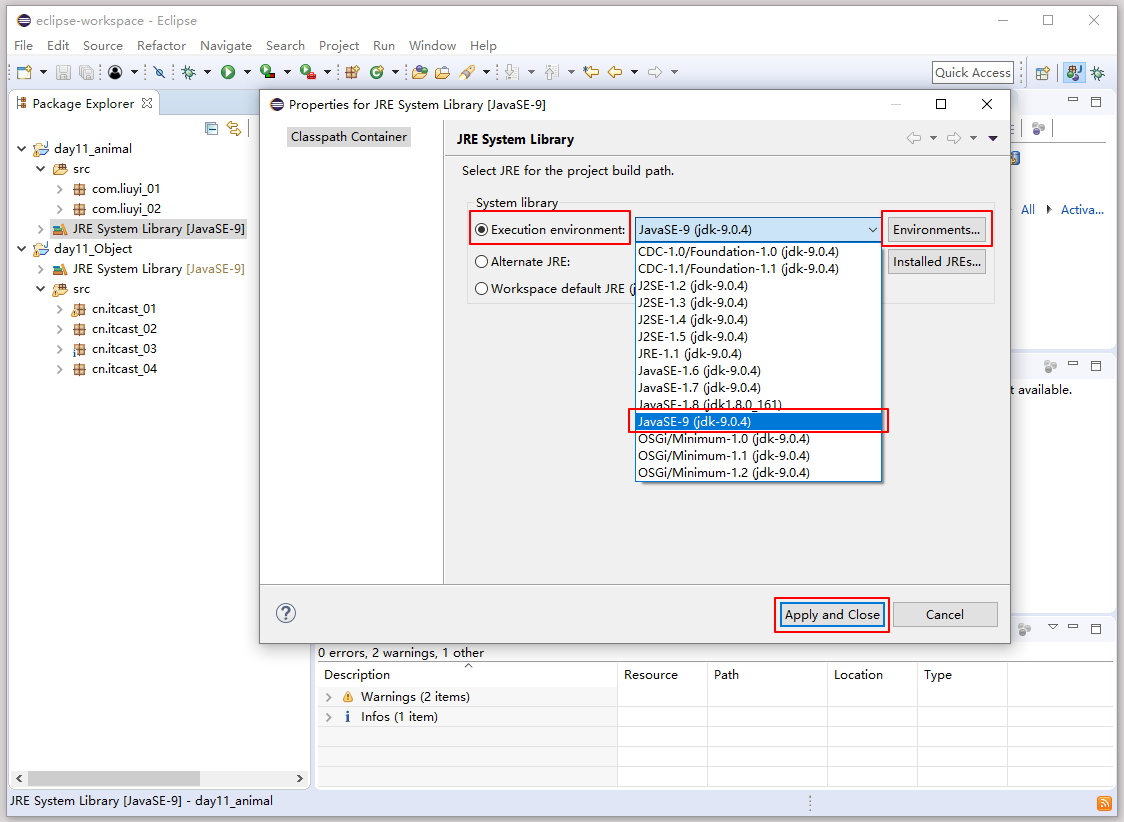Click the Forward navigation arrow in main toolbar
The image size is (1124, 822).
click(654, 72)
